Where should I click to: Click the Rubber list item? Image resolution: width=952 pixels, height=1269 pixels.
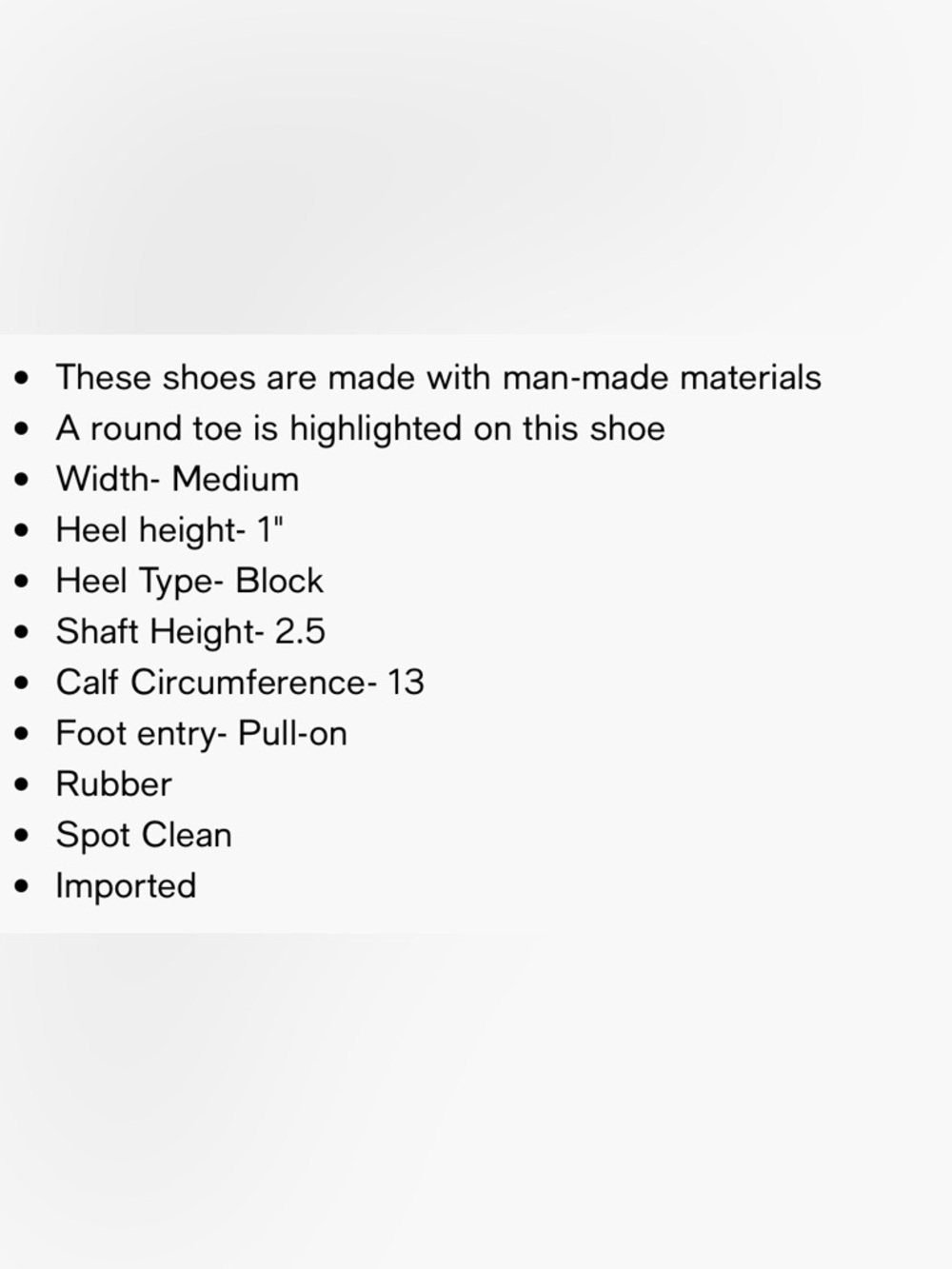tap(113, 784)
